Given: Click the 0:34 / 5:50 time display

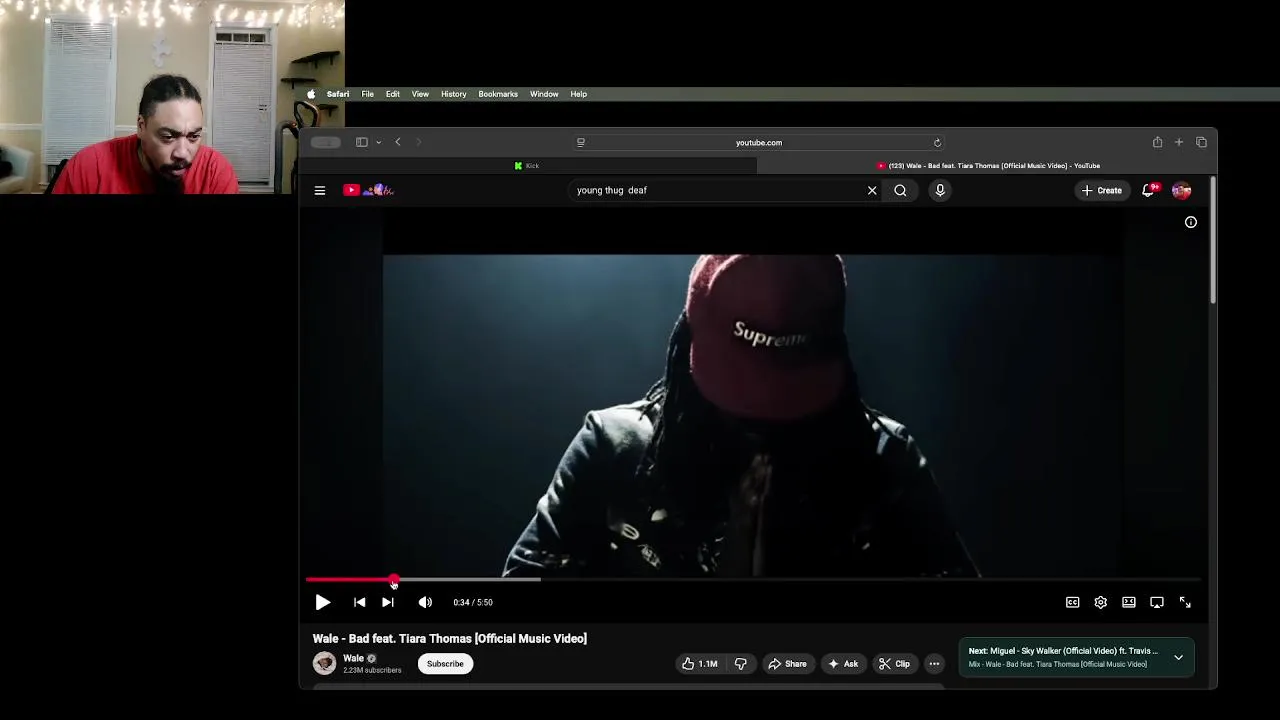Looking at the screenshot, I should click(473, 602).
